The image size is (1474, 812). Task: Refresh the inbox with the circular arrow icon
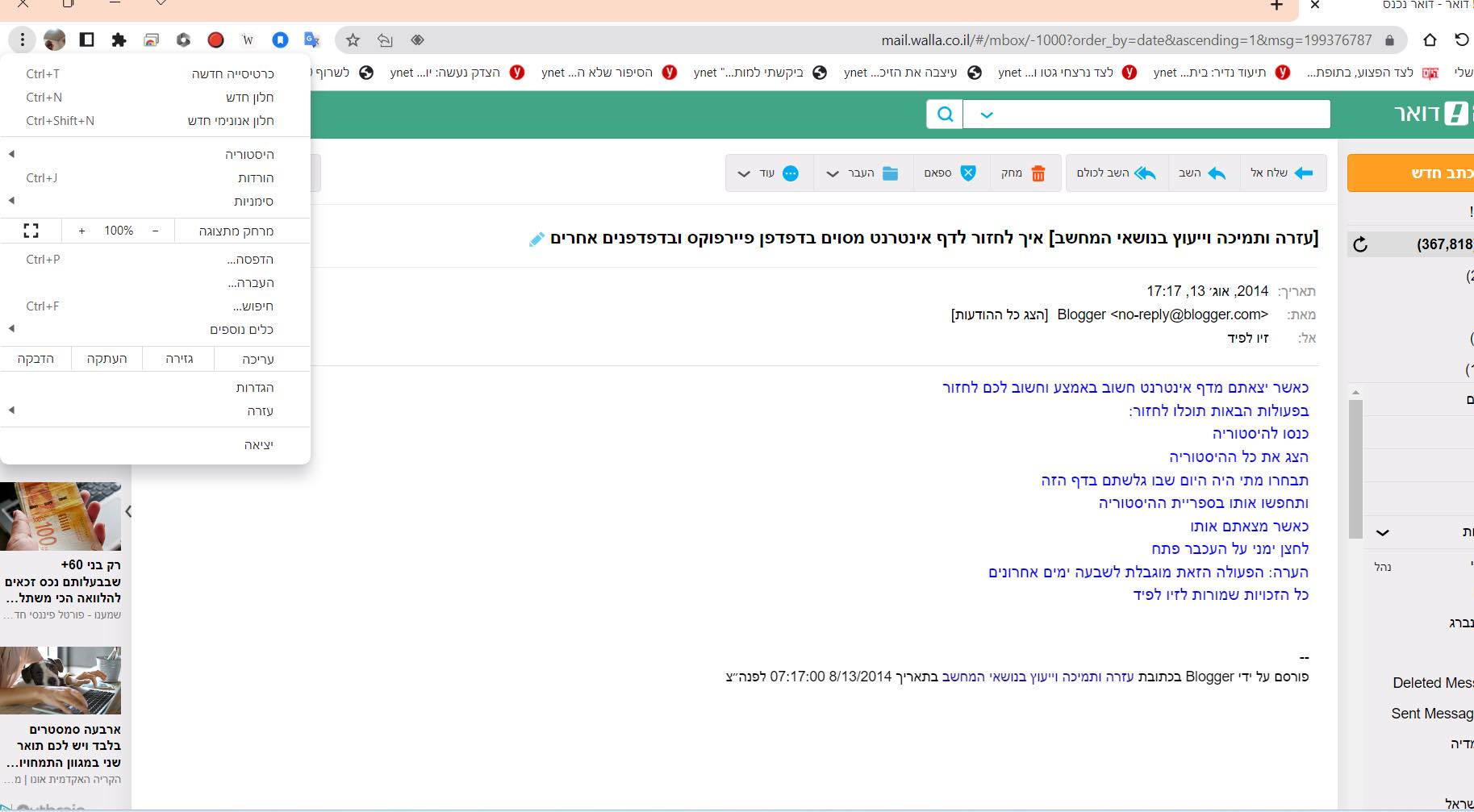click(1360, 244)
